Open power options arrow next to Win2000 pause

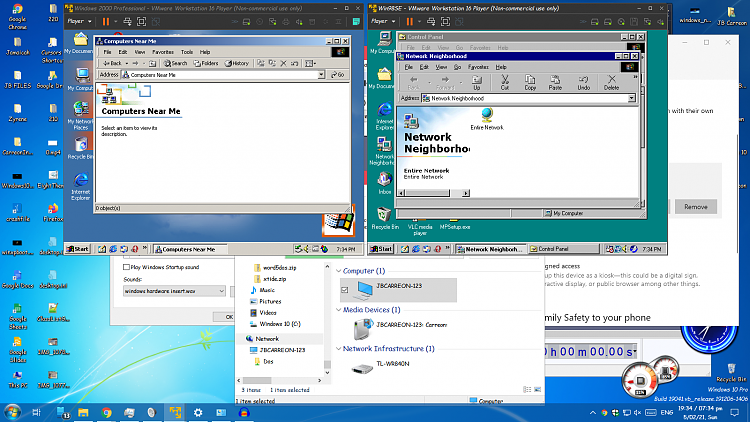point(115,22)
